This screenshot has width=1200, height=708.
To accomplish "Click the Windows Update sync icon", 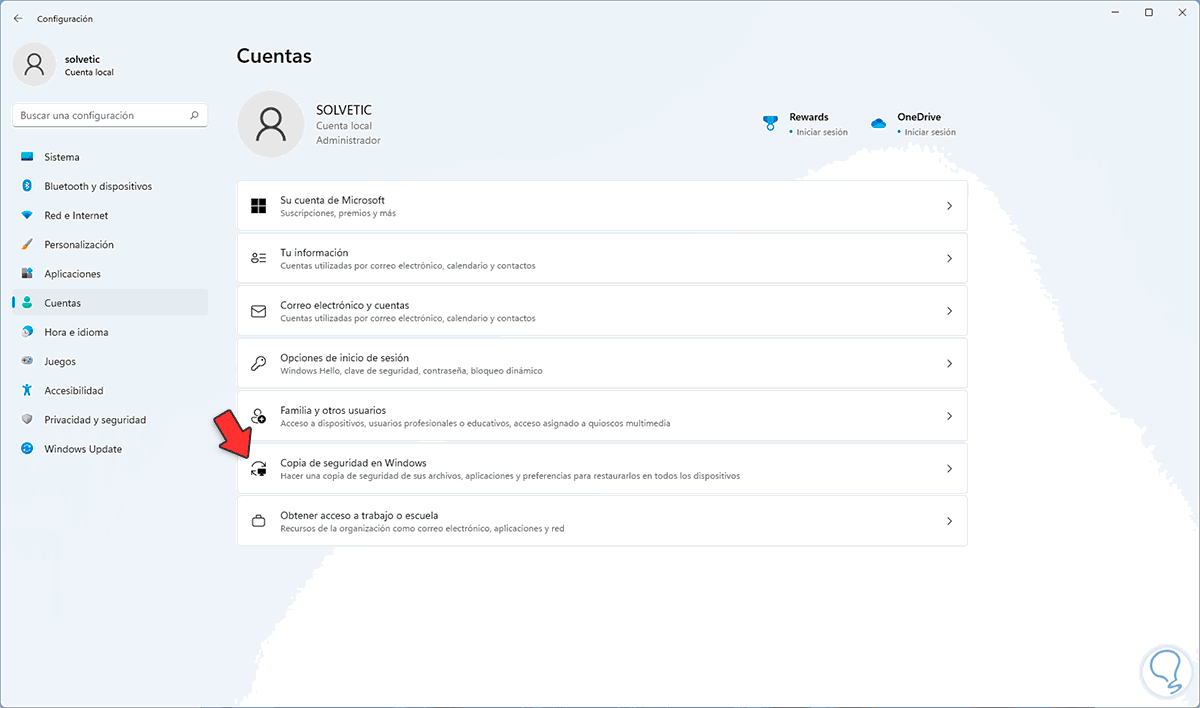I will tap(27, 449).
